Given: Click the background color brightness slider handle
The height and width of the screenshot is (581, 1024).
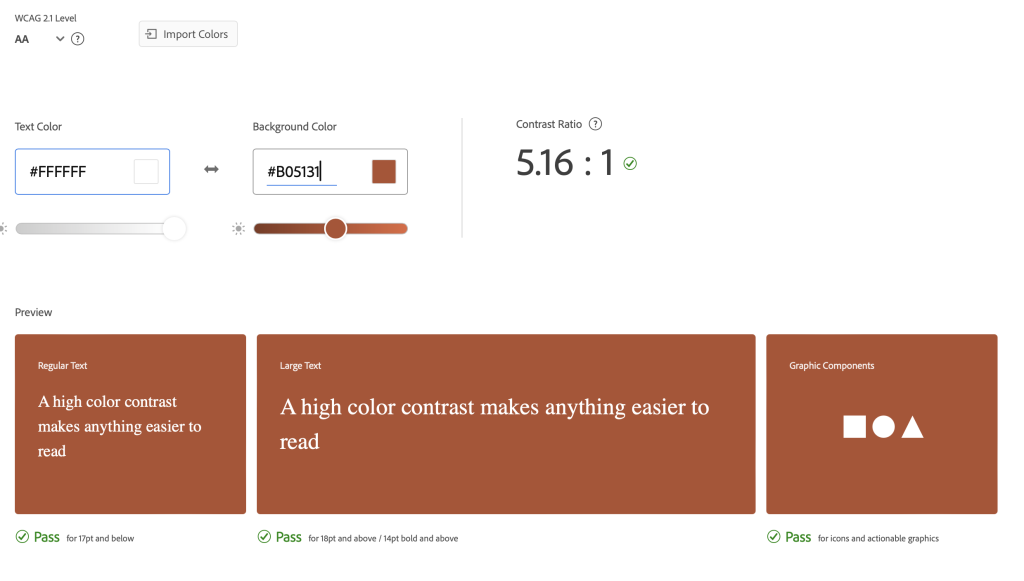Looking at the screenshot, I should coord(336,229).
